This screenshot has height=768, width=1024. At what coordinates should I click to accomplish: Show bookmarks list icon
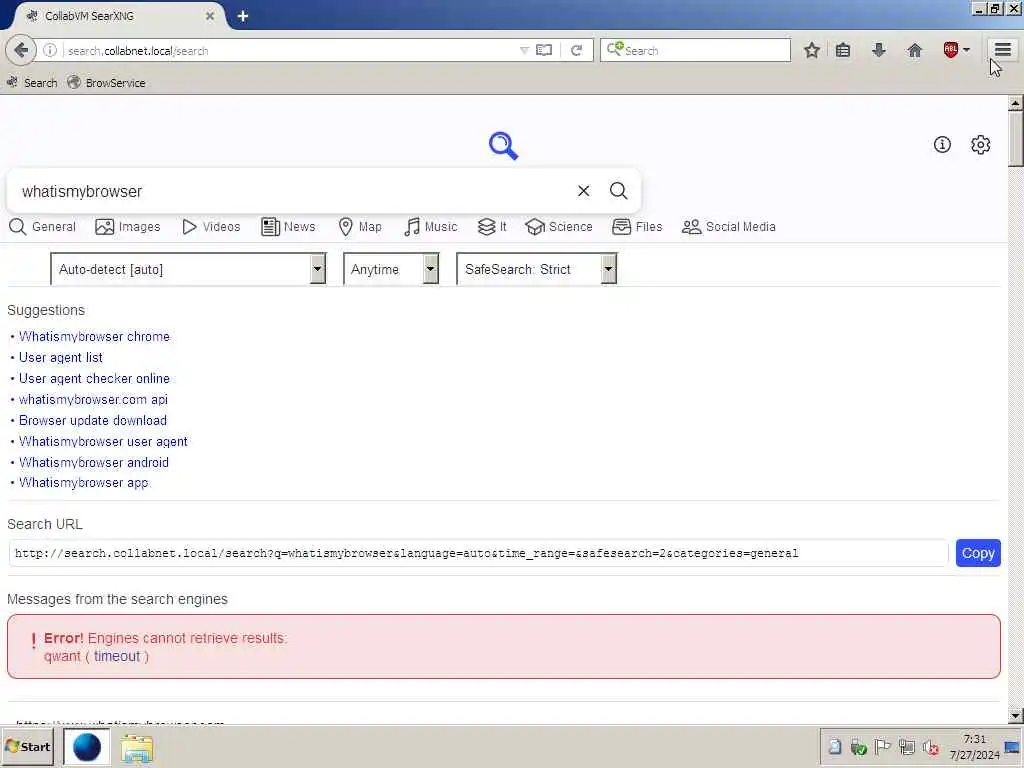tap(842, 50)
